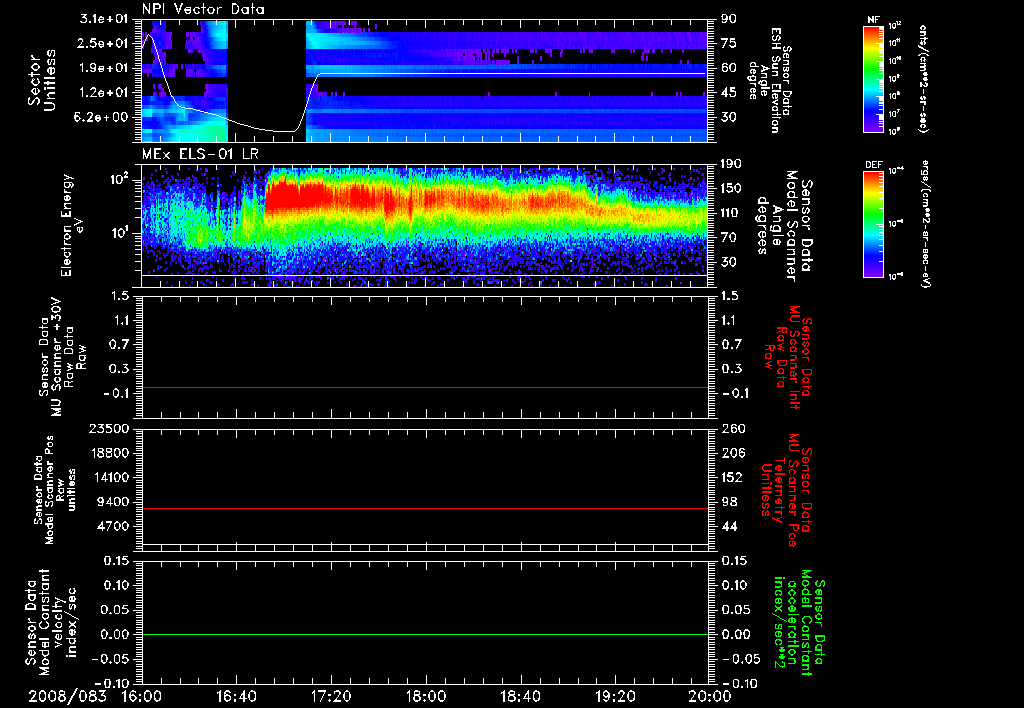Click the 23500 scanner position tick

tap(108, 428)
